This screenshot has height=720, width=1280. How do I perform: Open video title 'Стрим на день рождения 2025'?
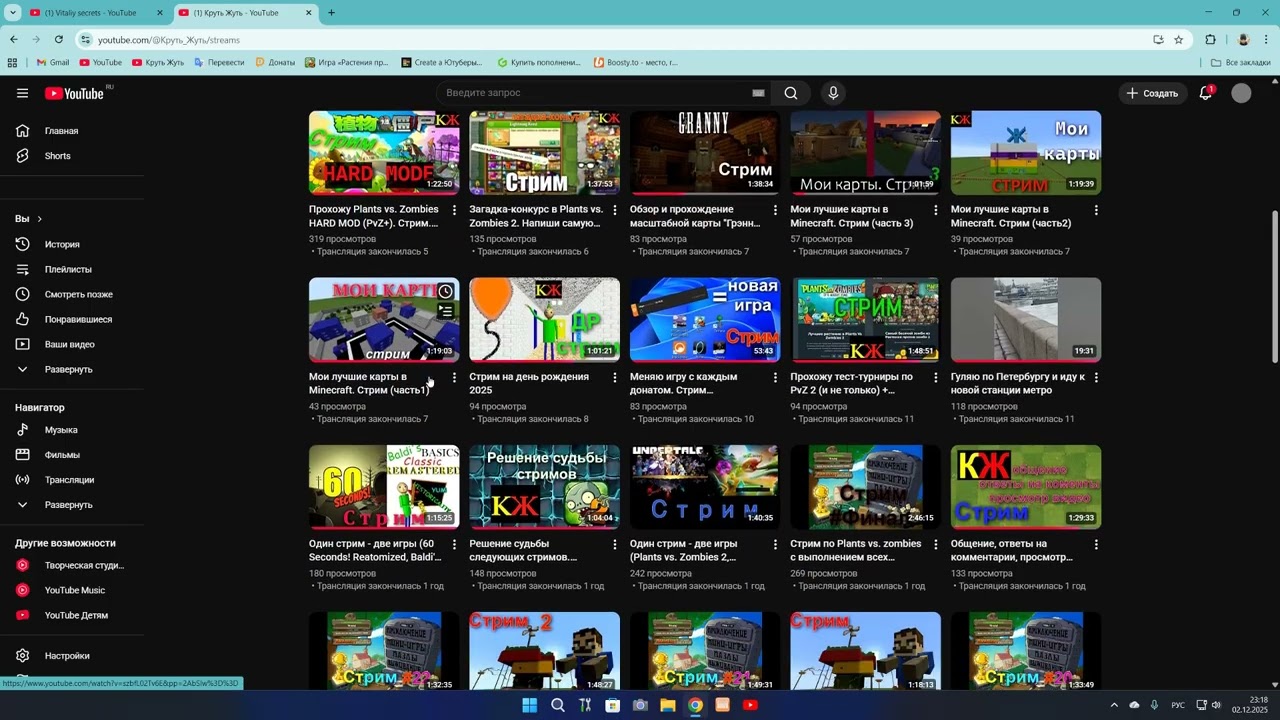529,383
